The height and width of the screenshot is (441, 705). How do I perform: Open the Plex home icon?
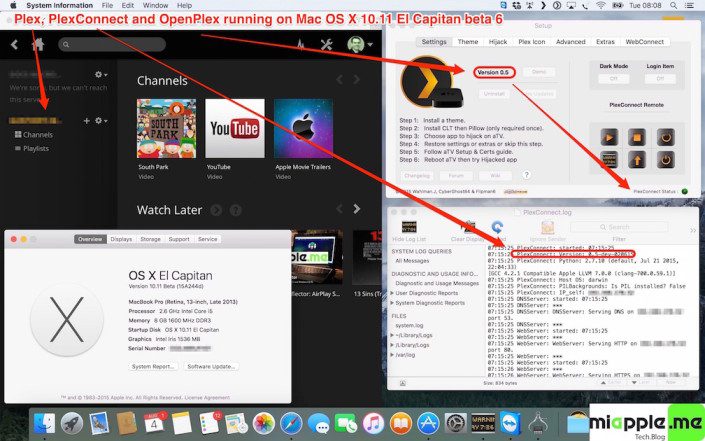pos(38,45)
